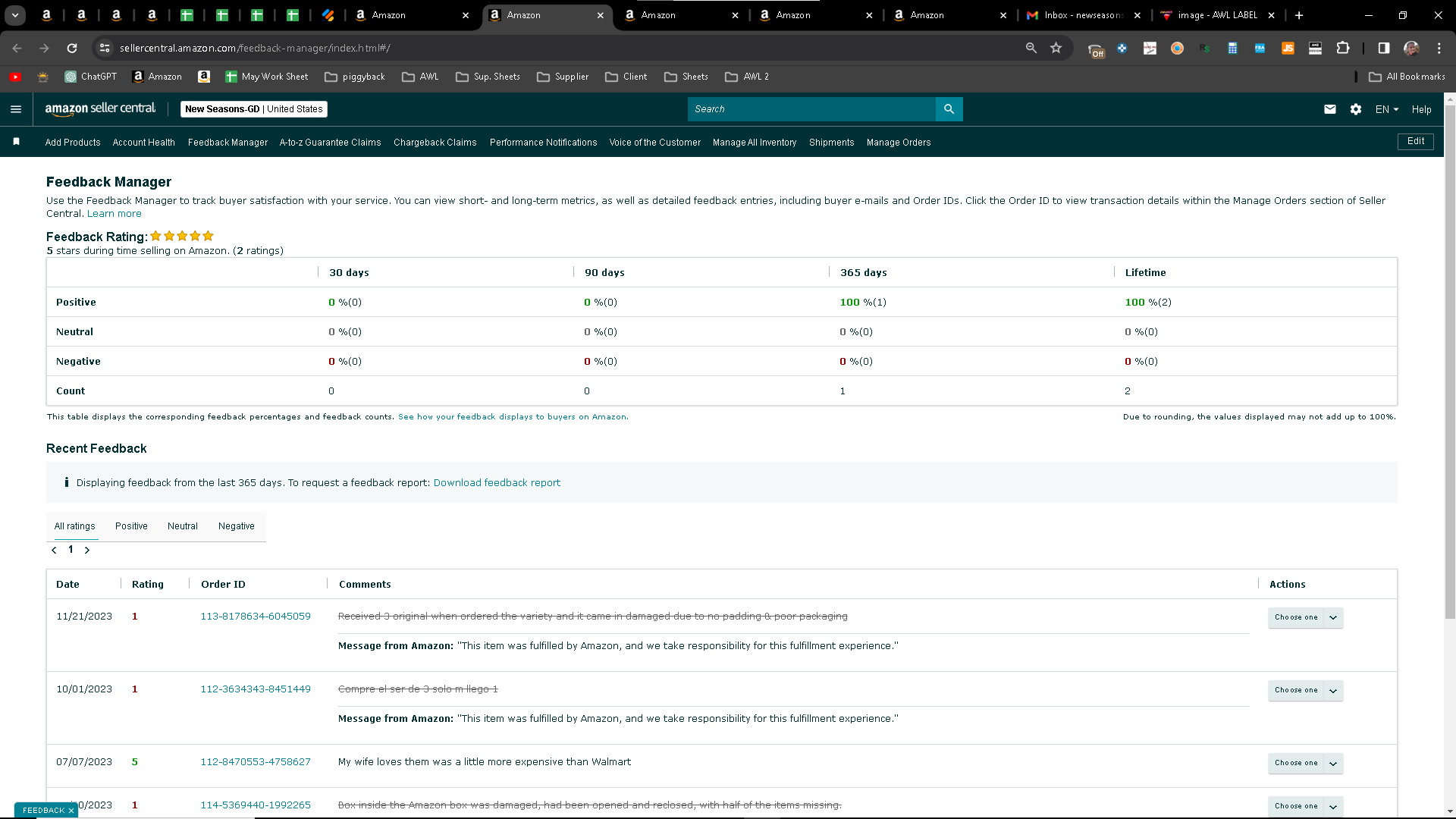Image resolution: width=1456 pixels, height=819 pixels.
Task: Open the Add Products menu item
Action: [73, 143]
